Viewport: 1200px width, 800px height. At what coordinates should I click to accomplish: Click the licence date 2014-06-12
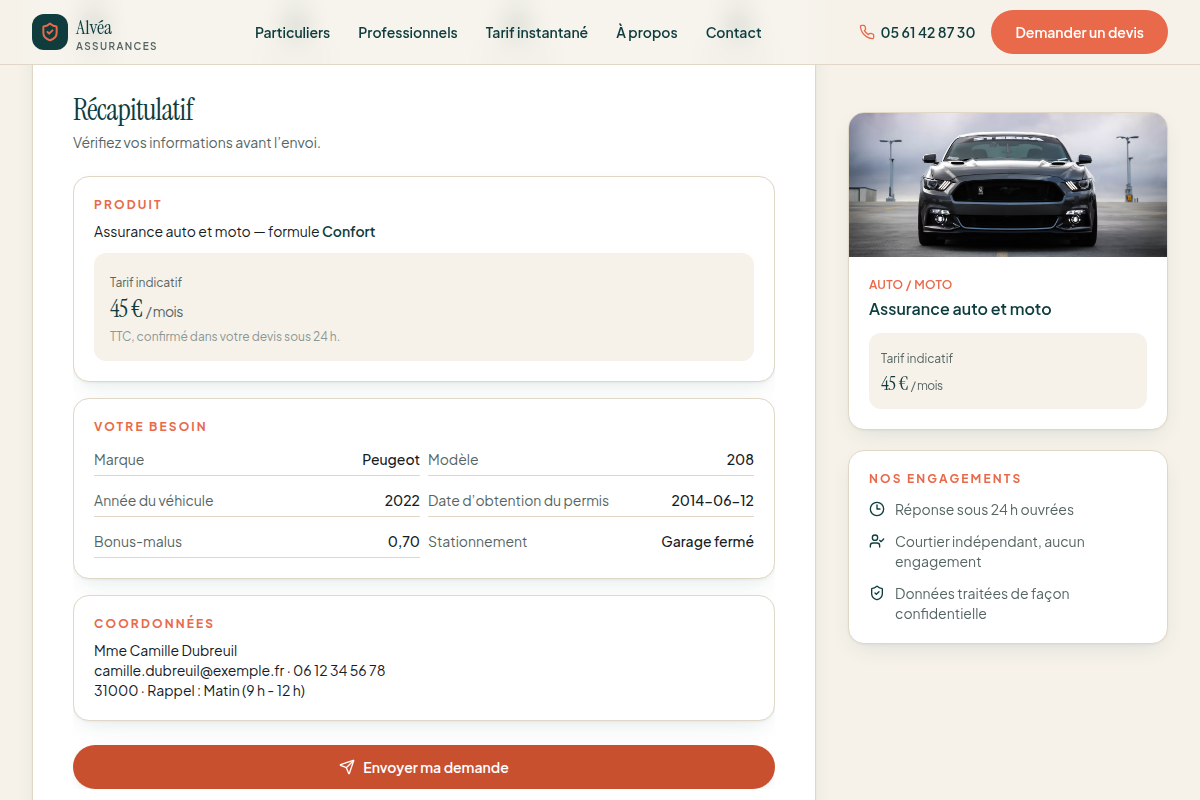[x=713, y=501]
